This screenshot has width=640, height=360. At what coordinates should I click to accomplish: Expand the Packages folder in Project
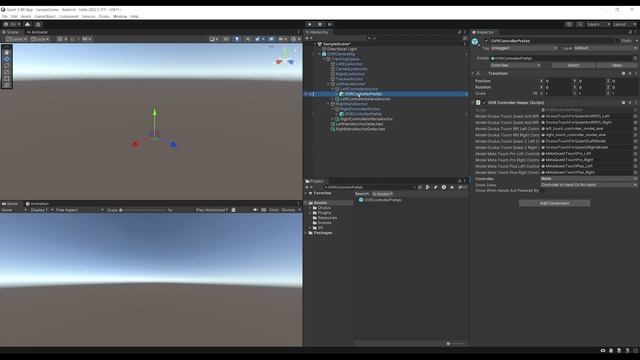click(x=306, y=233)
